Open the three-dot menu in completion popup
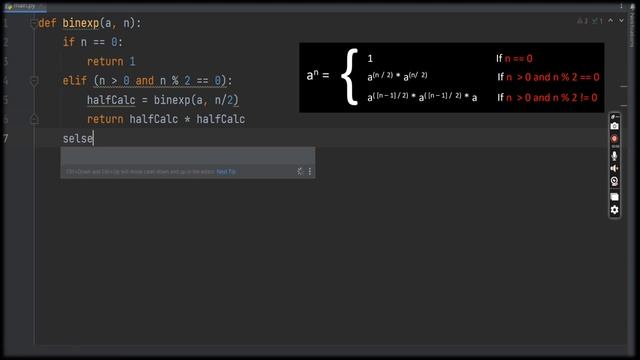The height and width of the screenshot is (360, 640). (310, 171)
